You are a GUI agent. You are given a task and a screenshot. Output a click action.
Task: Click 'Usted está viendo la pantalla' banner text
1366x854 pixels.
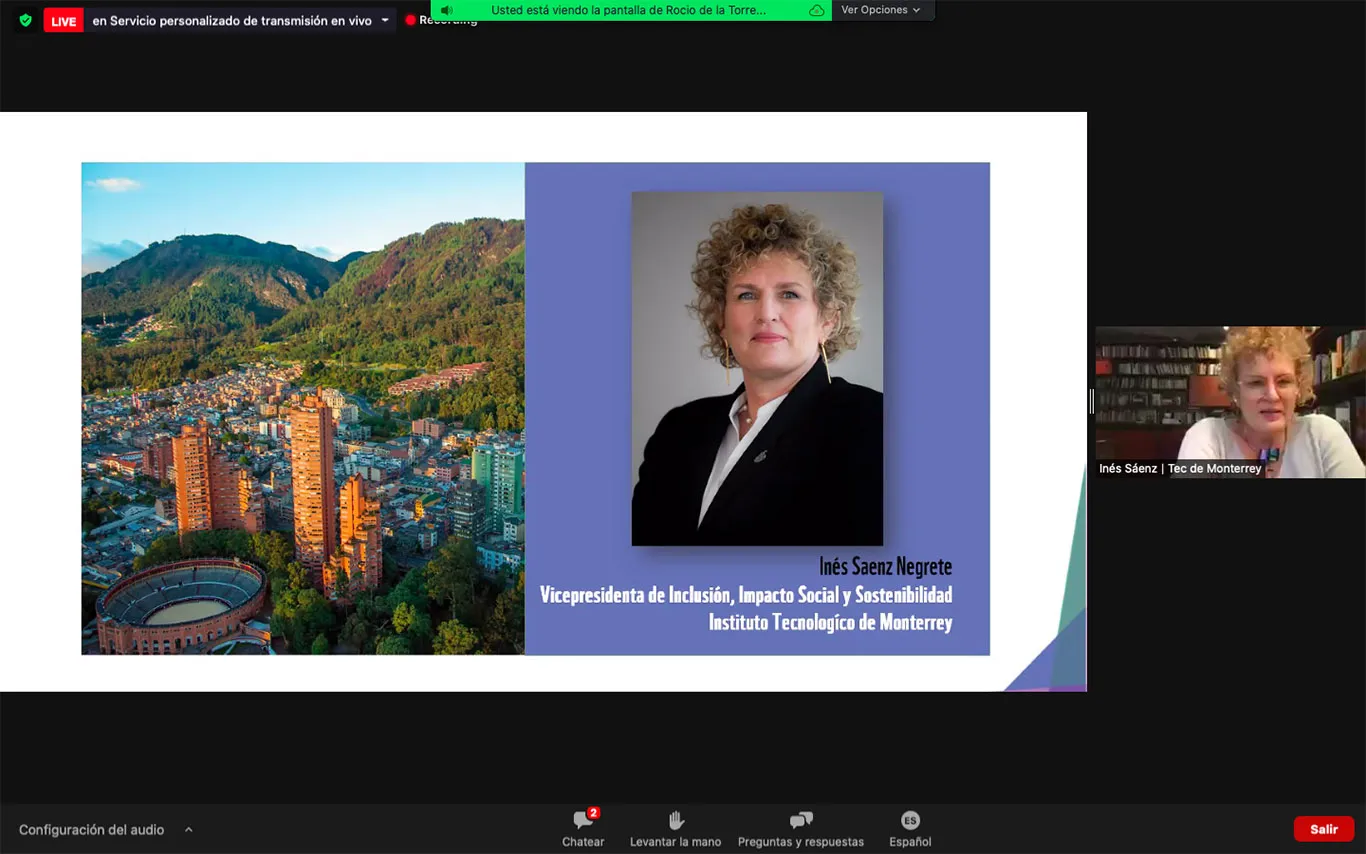(x=628, y=10)
